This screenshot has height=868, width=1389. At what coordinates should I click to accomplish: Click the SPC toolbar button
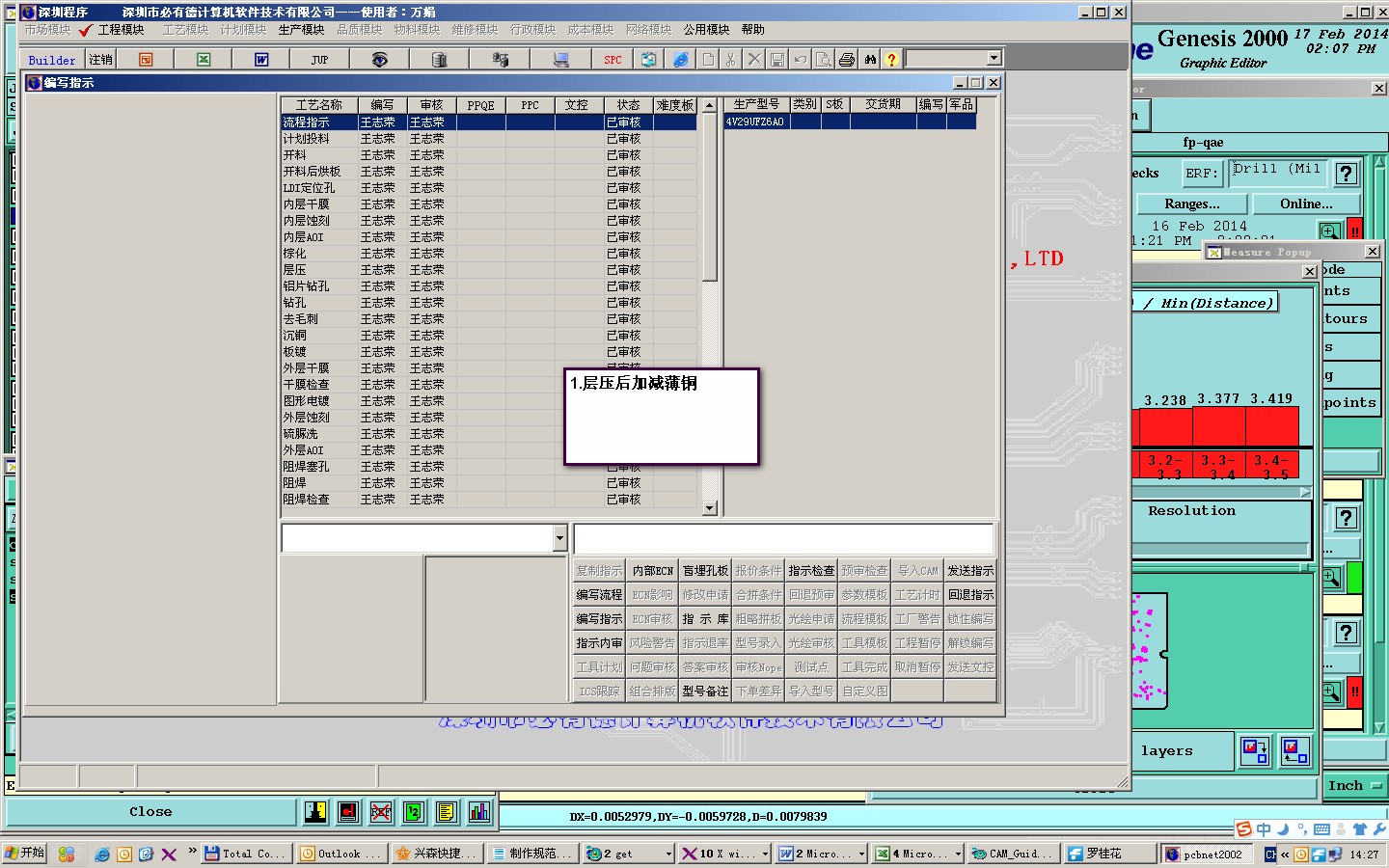click(x=613, y=60)
